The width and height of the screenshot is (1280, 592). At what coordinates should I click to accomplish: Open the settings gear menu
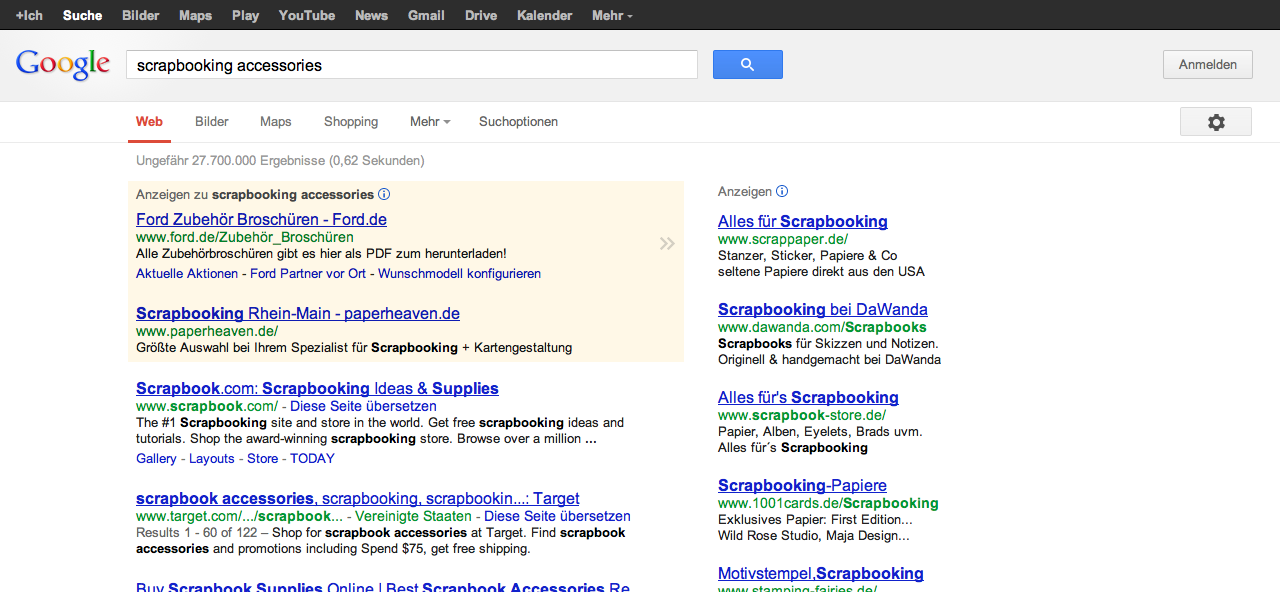tap(1215, 122)
